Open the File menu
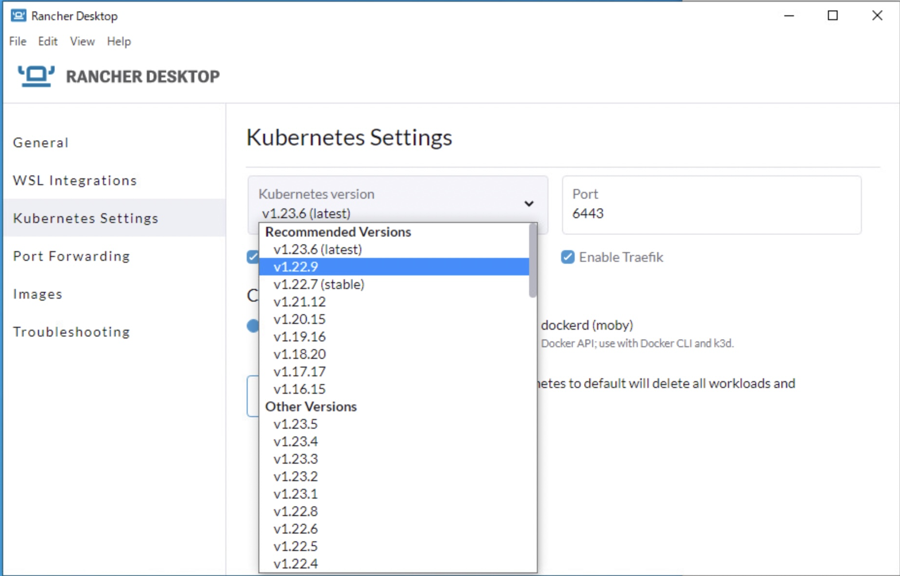Viewport: 900px width, 576px height. [x=18, y=41]
